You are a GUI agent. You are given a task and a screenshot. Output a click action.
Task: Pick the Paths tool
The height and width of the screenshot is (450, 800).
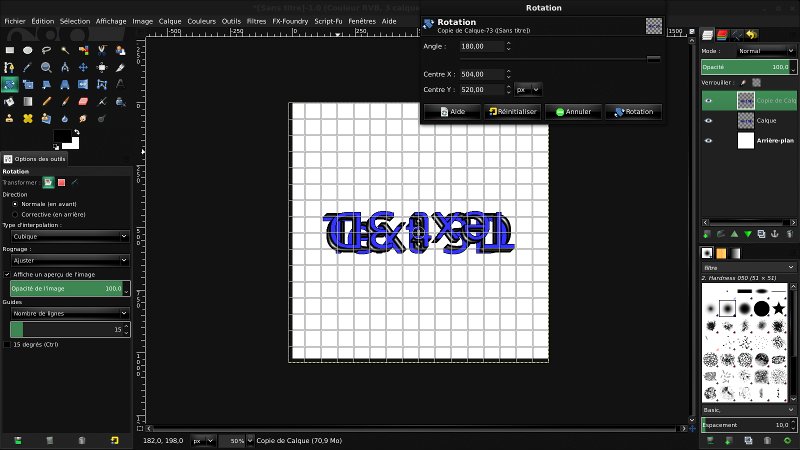pos(10,67)
